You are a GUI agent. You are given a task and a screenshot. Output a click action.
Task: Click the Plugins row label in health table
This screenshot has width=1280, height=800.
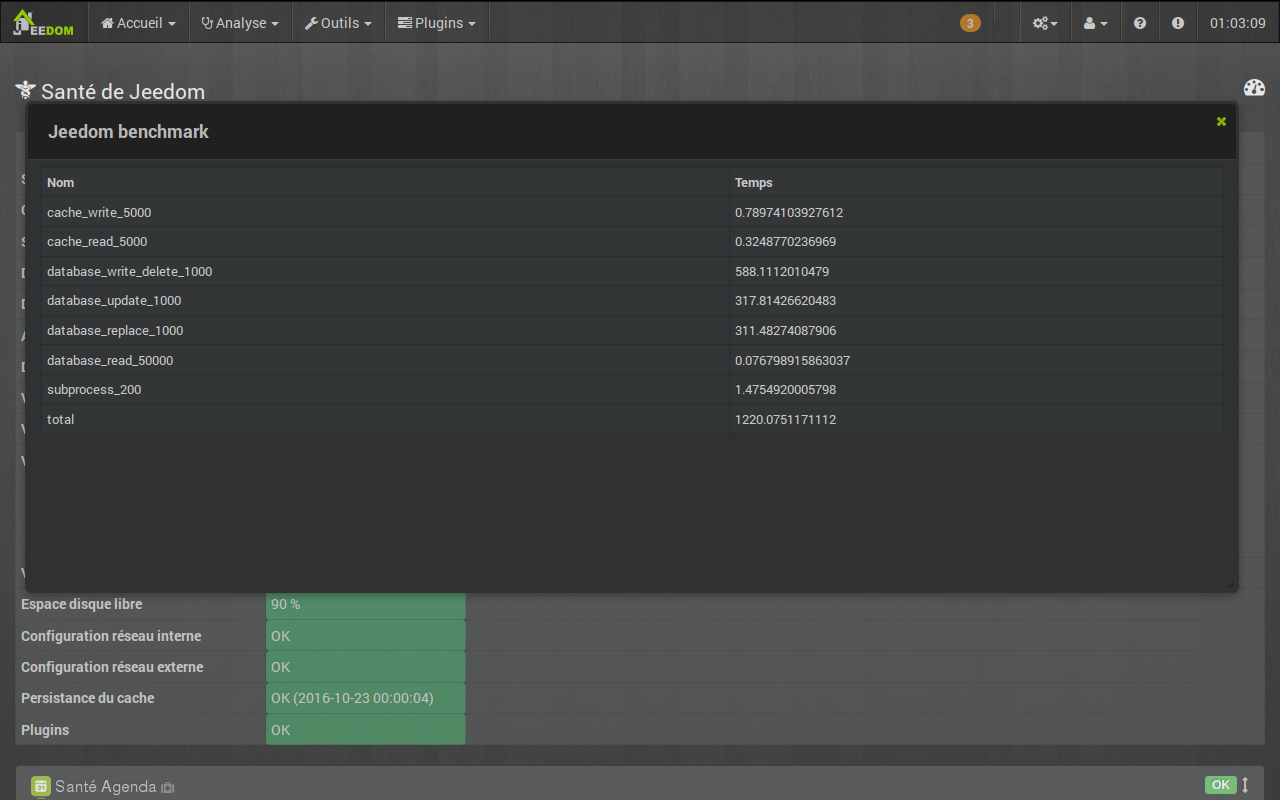pos(45,730)
